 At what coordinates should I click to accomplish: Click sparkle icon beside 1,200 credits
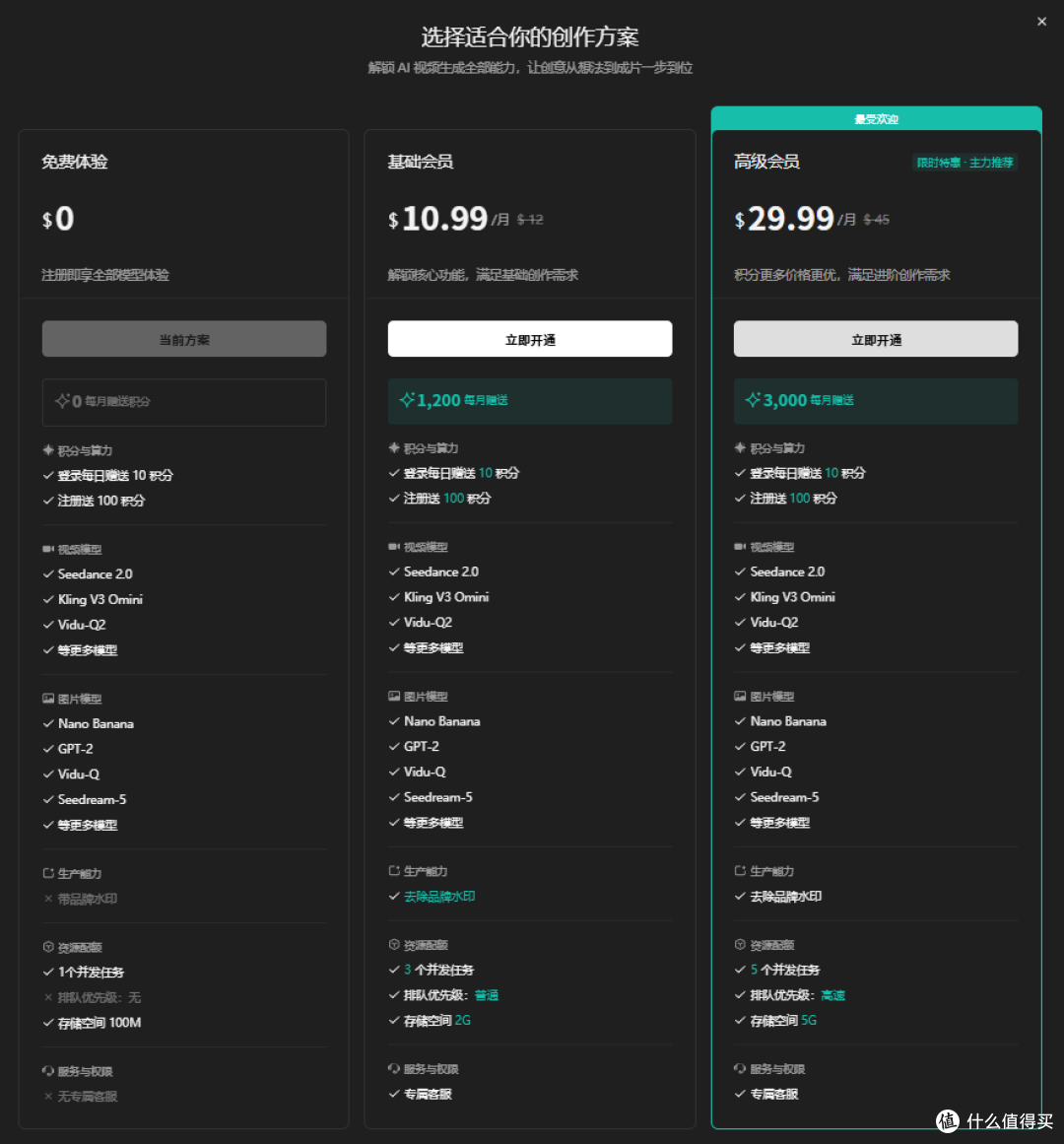point(406,399)
